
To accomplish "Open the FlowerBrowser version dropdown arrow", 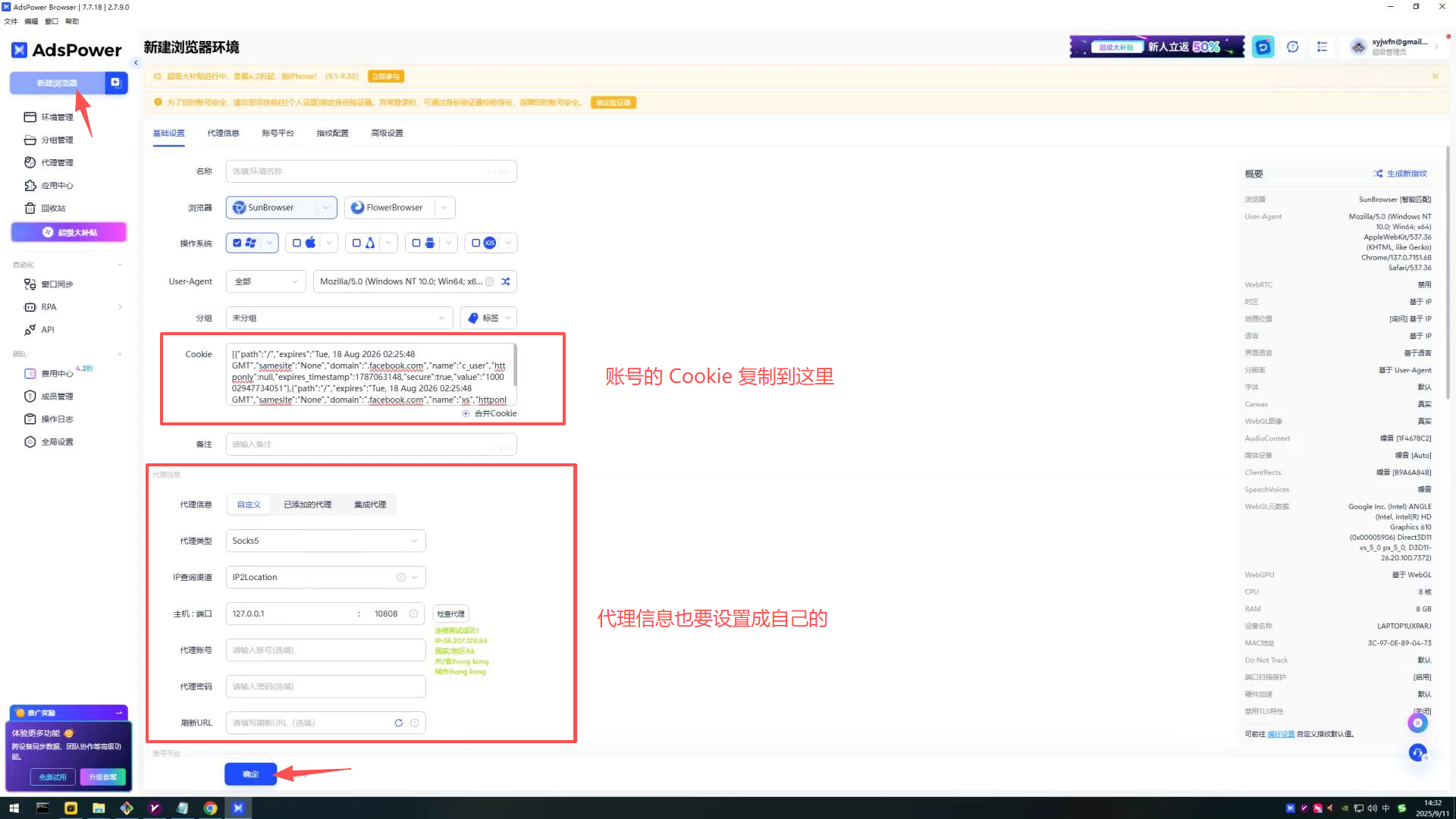I will [444, 207].
